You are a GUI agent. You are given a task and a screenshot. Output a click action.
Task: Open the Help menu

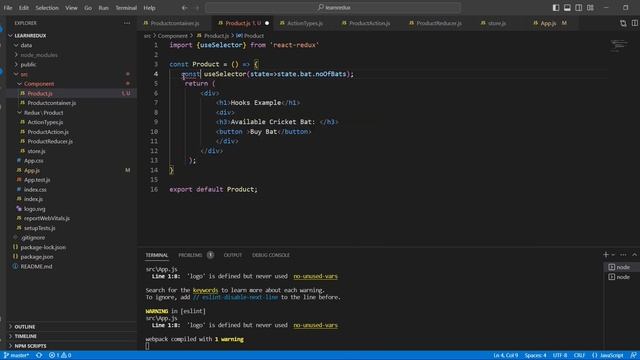pyautogui.click(x=149, y=7)
